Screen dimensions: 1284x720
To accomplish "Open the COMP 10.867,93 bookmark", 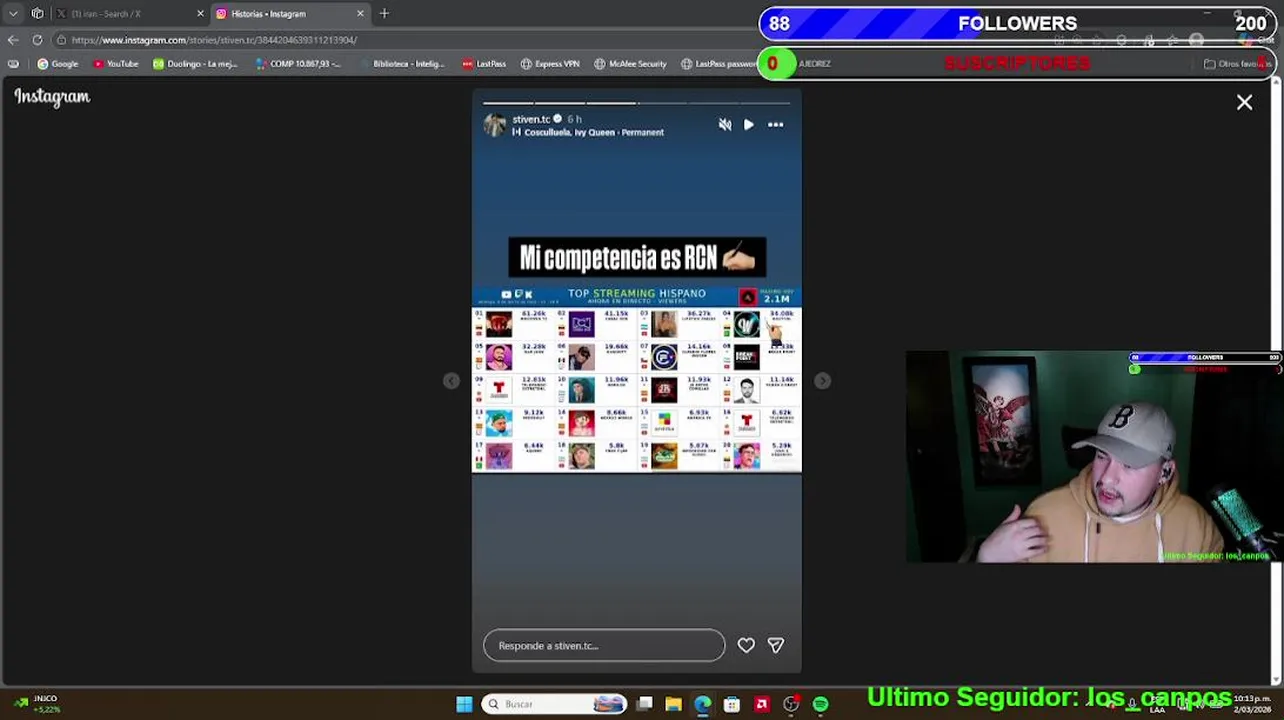I will click(x=298, y=64).
